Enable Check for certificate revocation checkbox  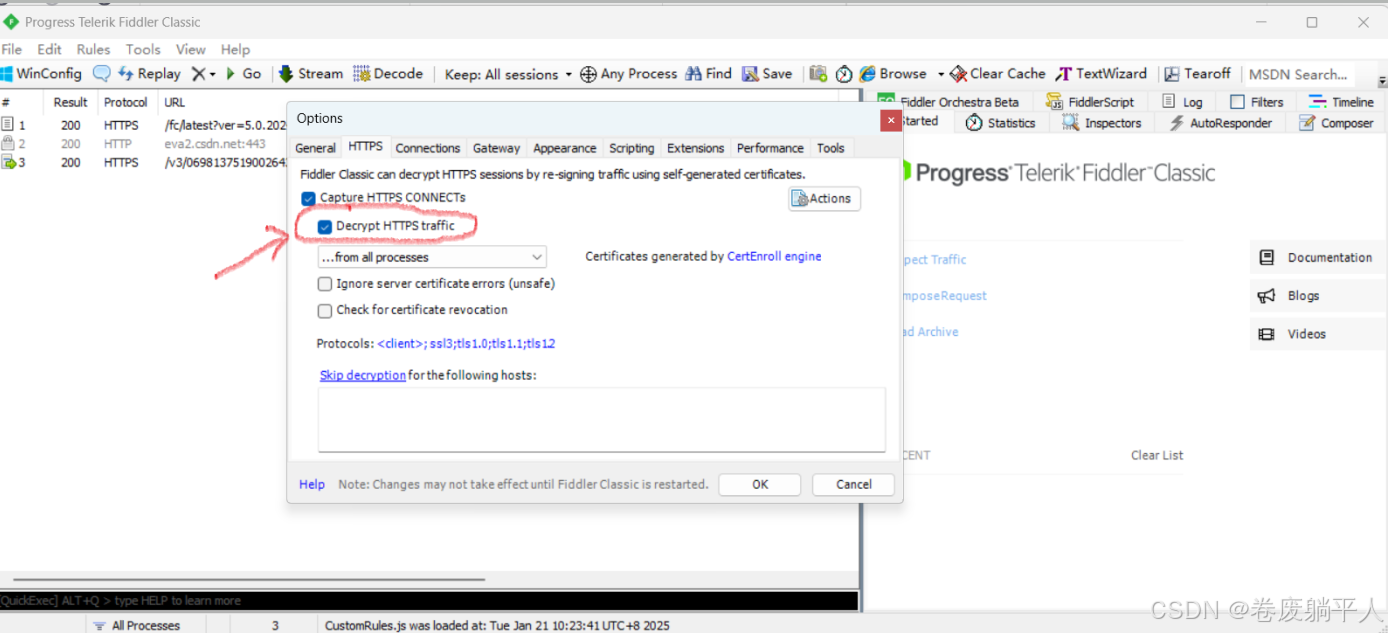pyautogui.click(x=324, y=310)
